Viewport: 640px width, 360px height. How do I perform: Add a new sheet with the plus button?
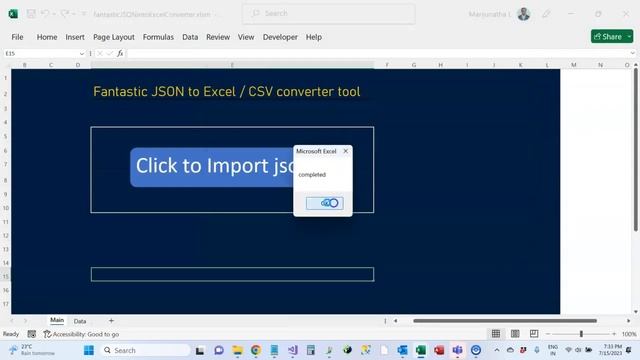click(111, 321)
